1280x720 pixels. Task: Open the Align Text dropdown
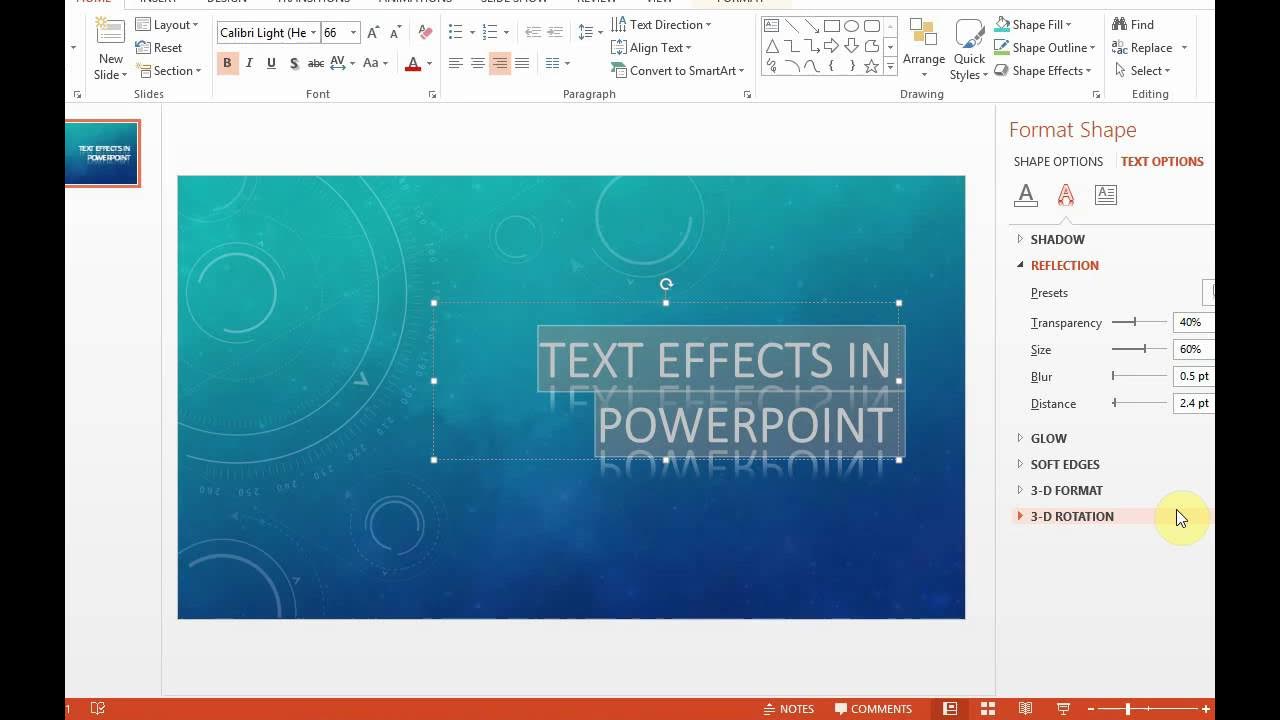(652, 47)
